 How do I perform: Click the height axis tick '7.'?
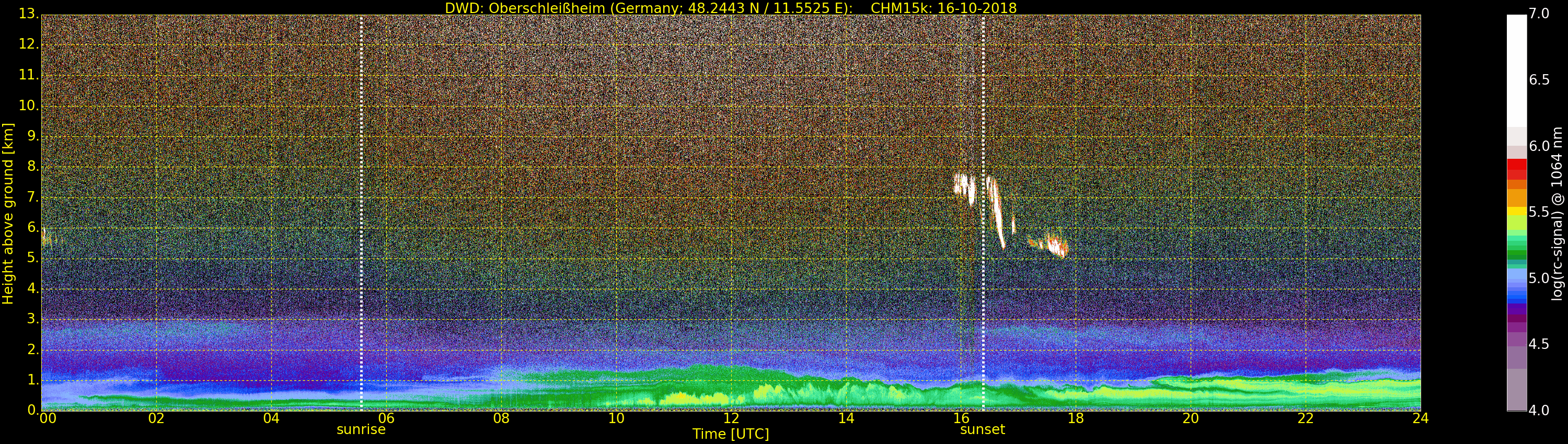click(33, 196)
